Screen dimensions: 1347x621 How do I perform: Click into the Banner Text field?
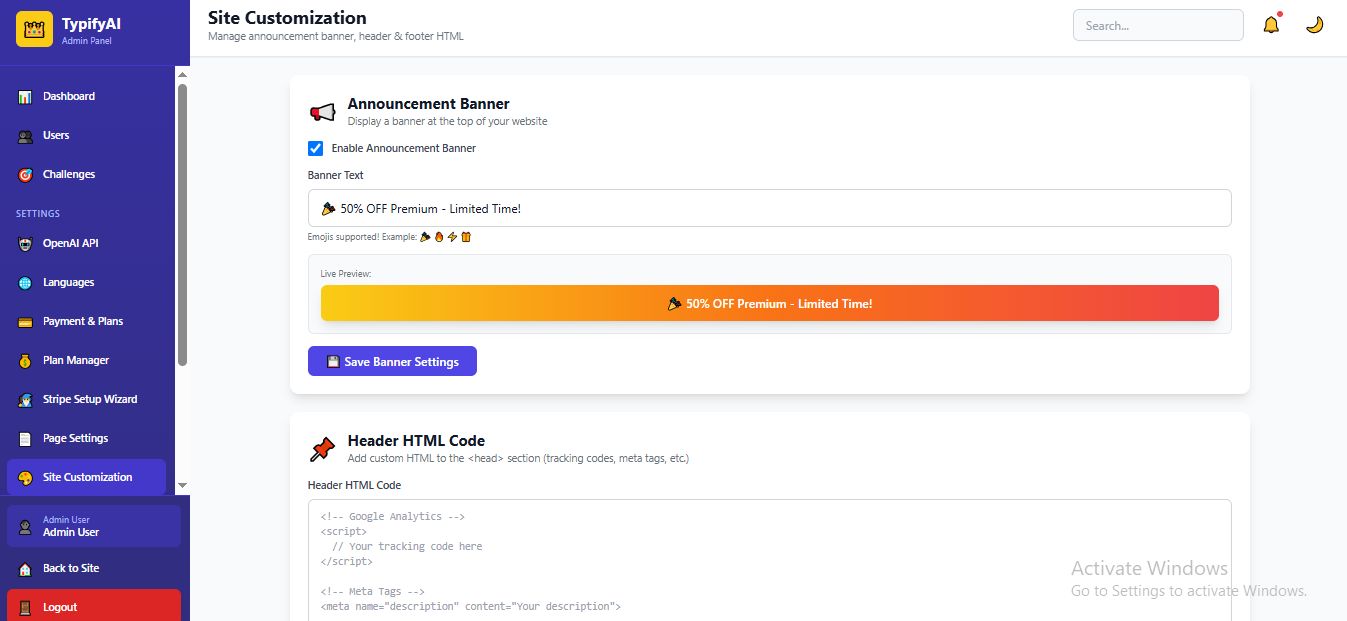click(x=769, y=208)
